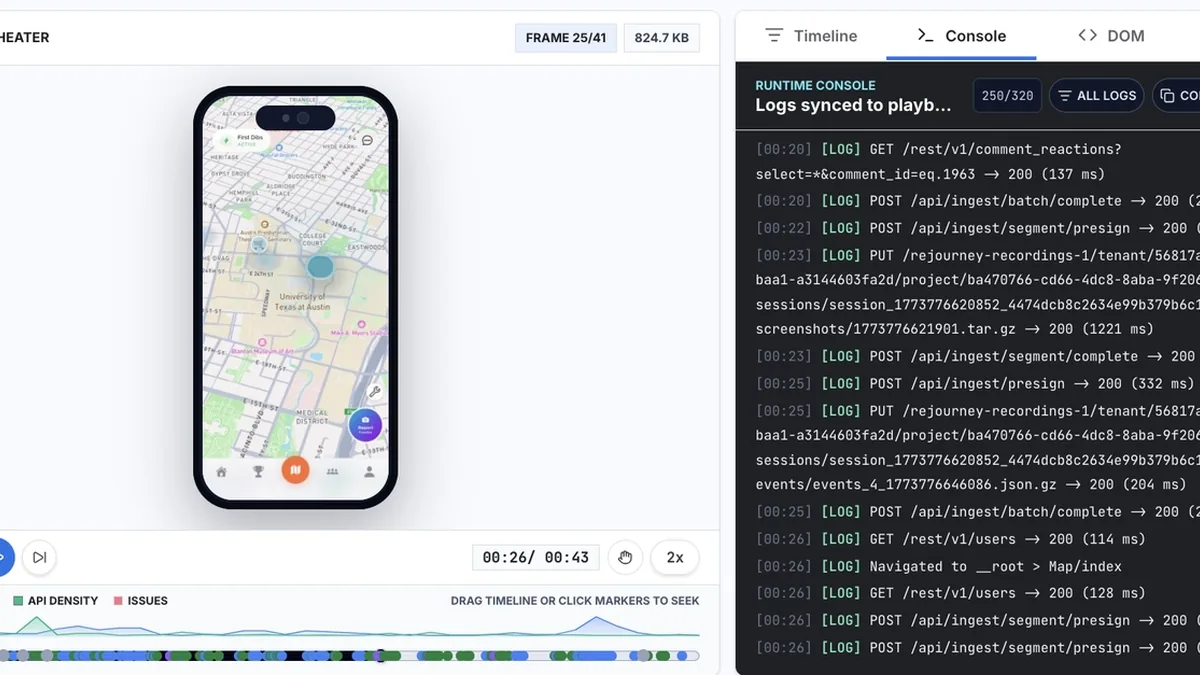
Task: Tap the chat bubble icon on map
Action: pyautogui.click(x=367, y=141)
